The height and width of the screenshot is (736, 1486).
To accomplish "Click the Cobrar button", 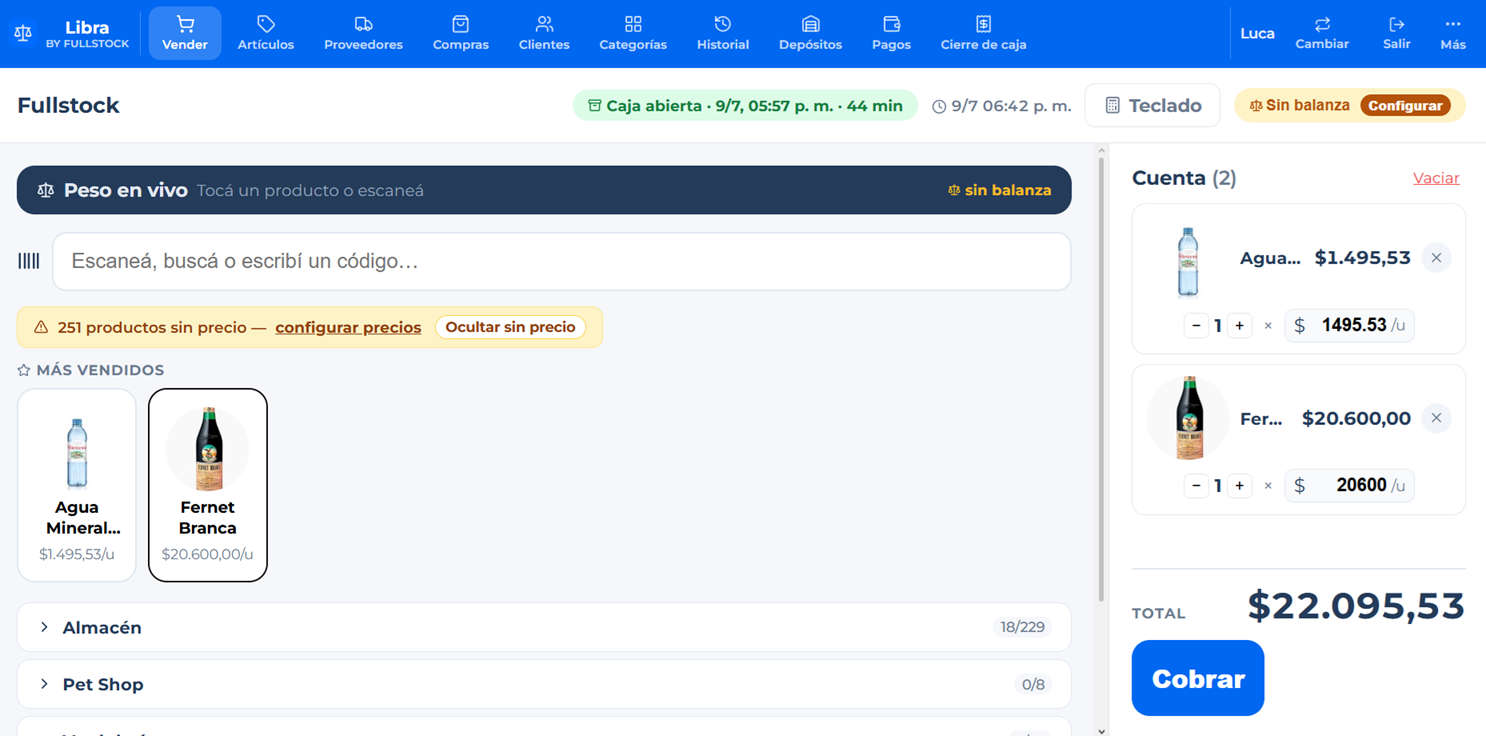I will pyautogui.click(x=1198, y=678).
